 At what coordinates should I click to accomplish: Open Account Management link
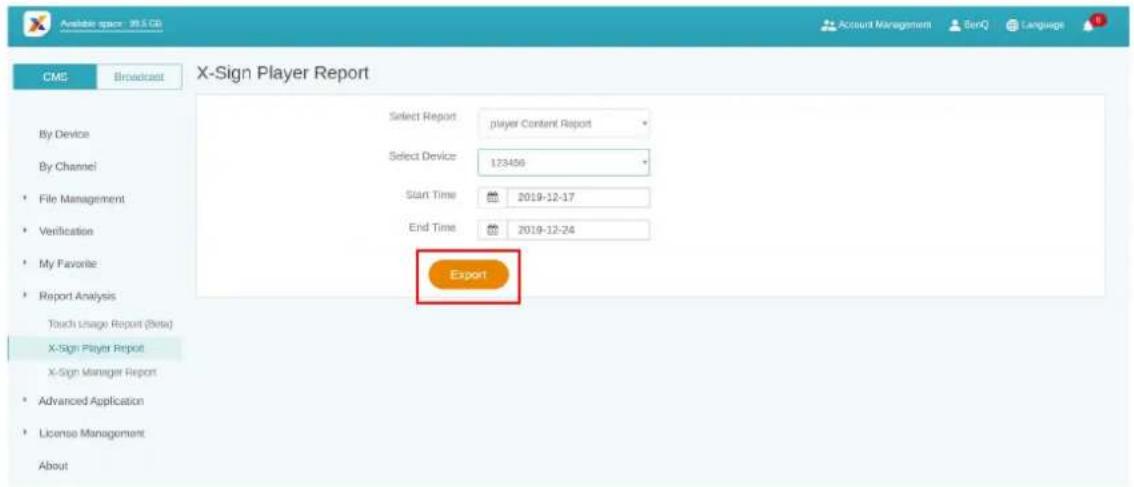(883, 25)
